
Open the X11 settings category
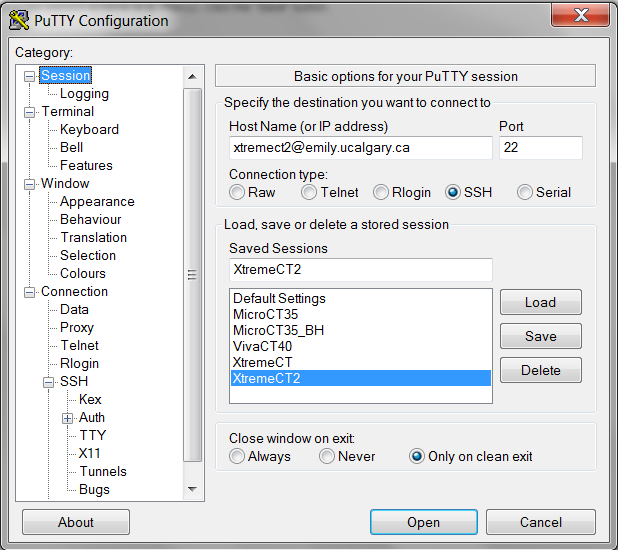coord(89,453)
